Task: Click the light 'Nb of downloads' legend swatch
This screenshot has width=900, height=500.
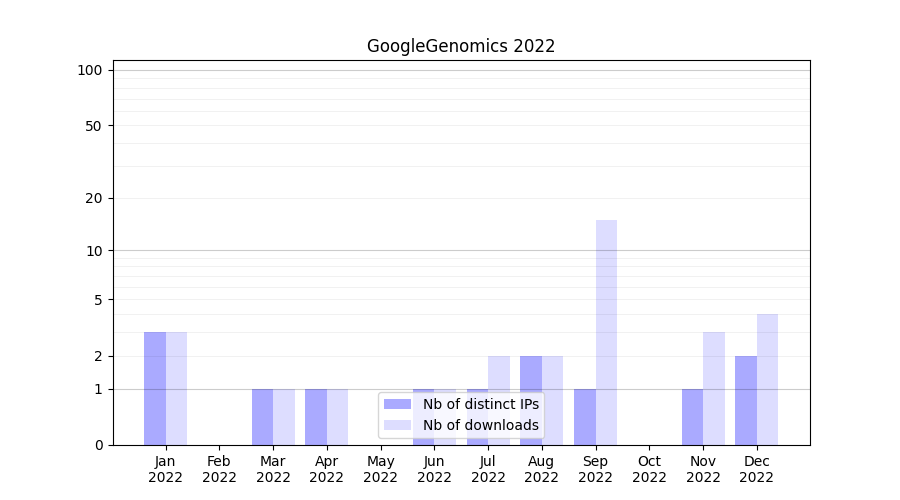Action: 397,425
